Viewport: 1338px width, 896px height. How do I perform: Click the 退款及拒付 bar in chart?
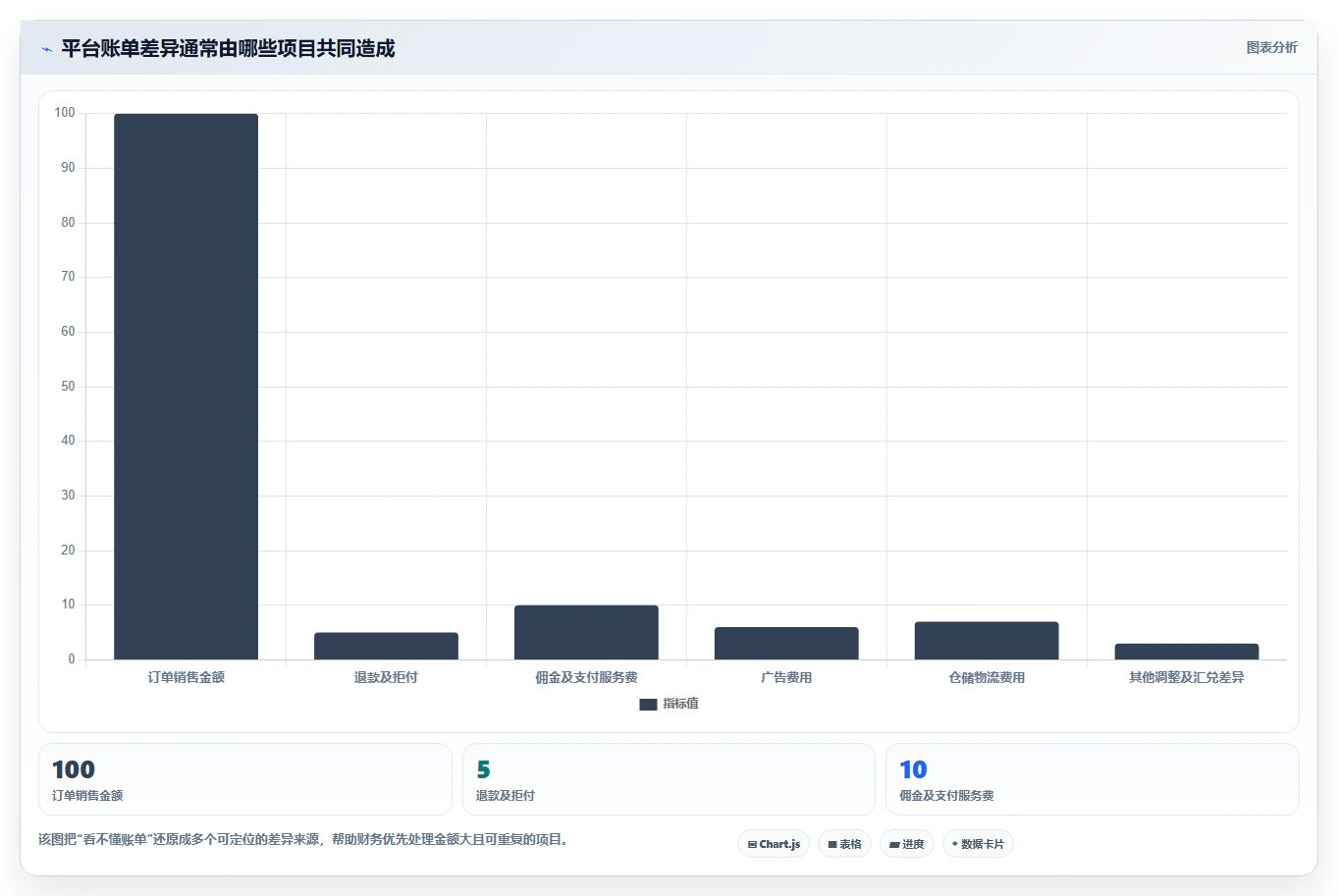[386, 646]
